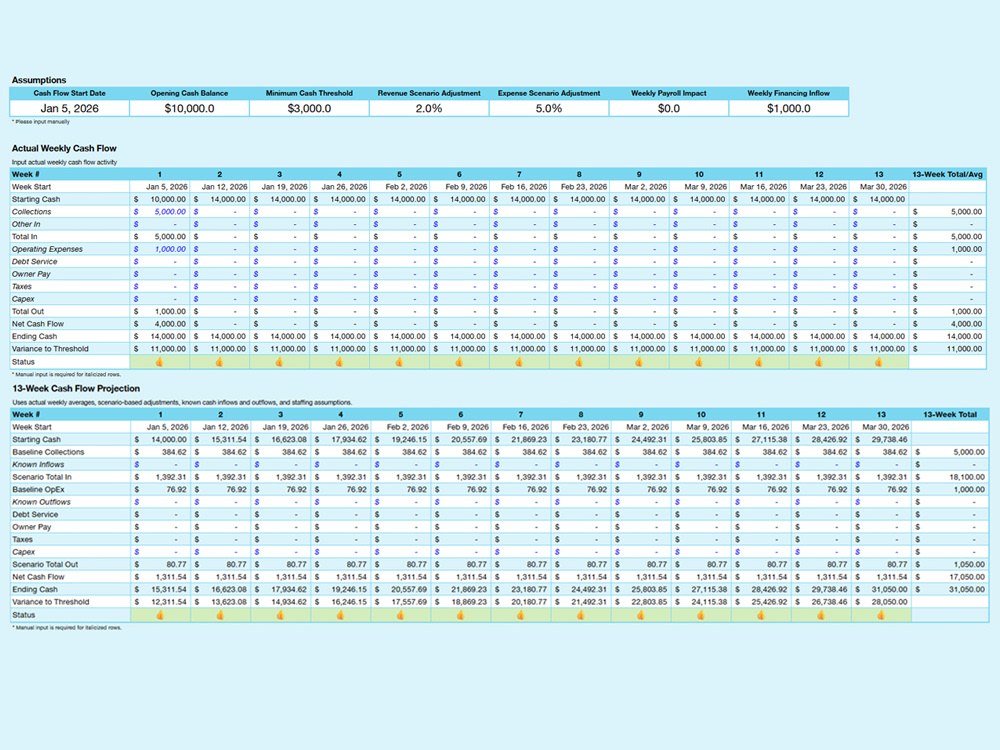
Task: Click week 10 status icon in 13-Week Projection table
Action: point(701,615)
